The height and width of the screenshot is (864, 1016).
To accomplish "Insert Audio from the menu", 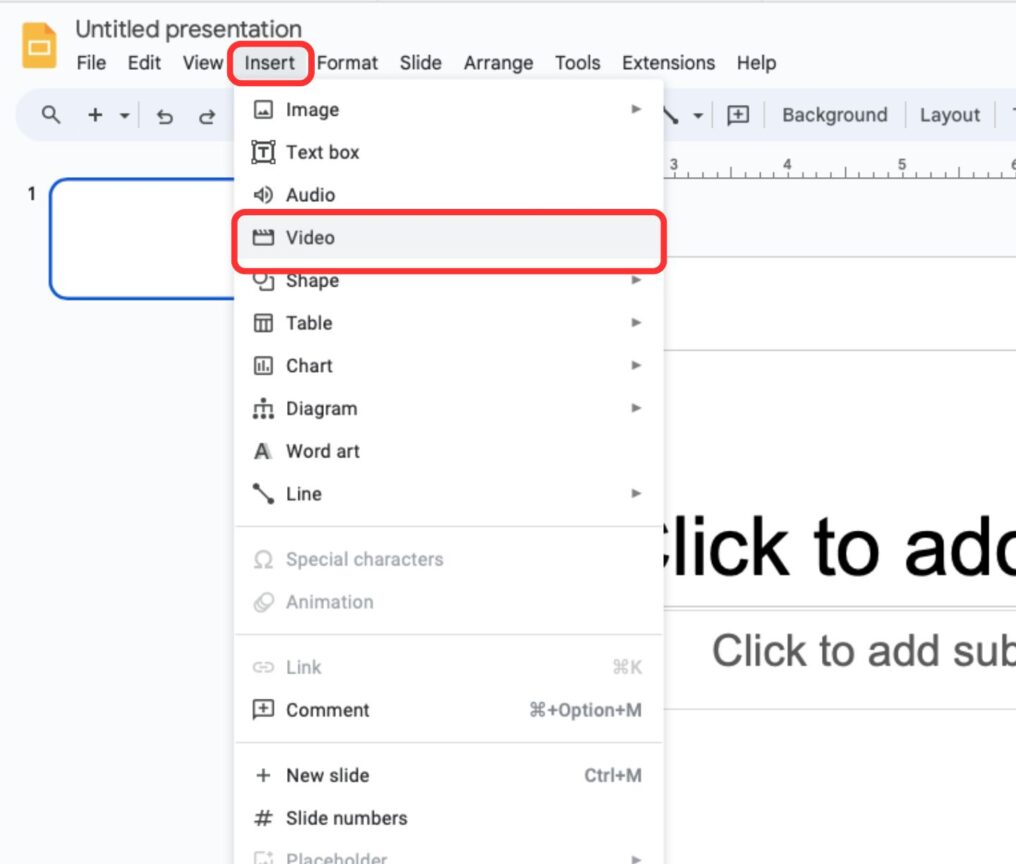I will (448, 195).
